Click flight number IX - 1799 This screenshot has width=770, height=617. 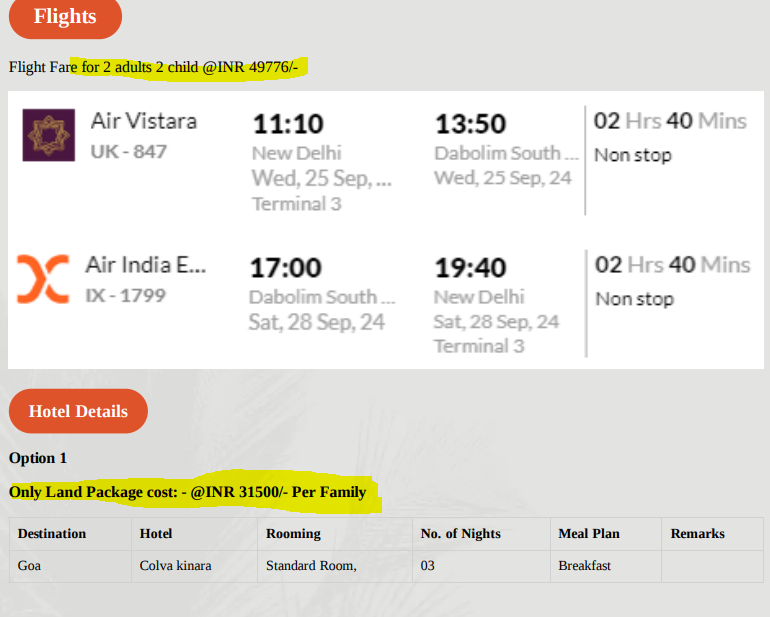(x=126, y=296)
